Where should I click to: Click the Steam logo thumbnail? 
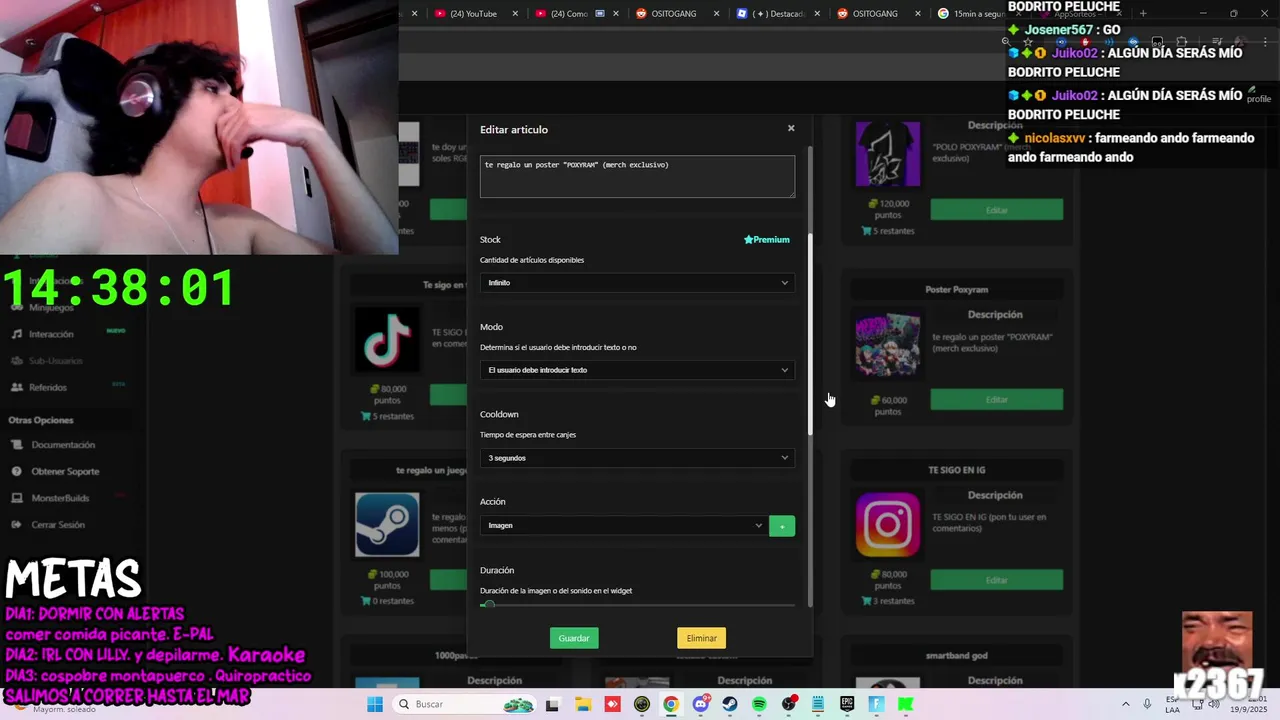(387, 524)
